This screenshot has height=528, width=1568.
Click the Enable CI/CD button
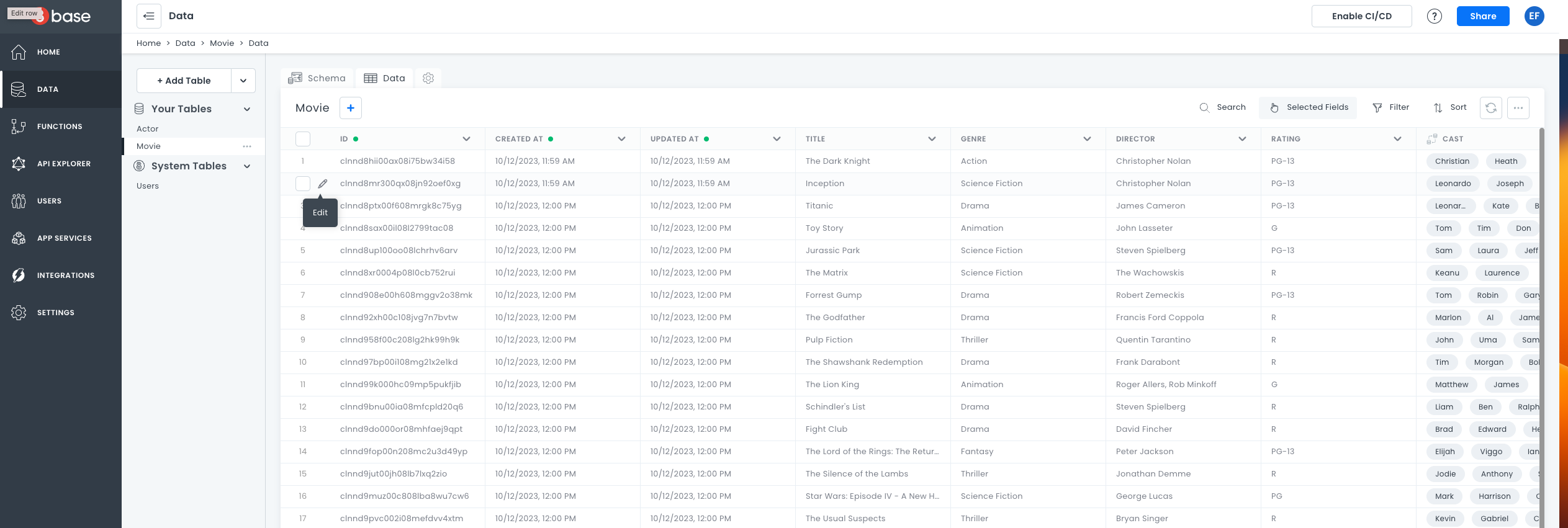pos(1361,16)
